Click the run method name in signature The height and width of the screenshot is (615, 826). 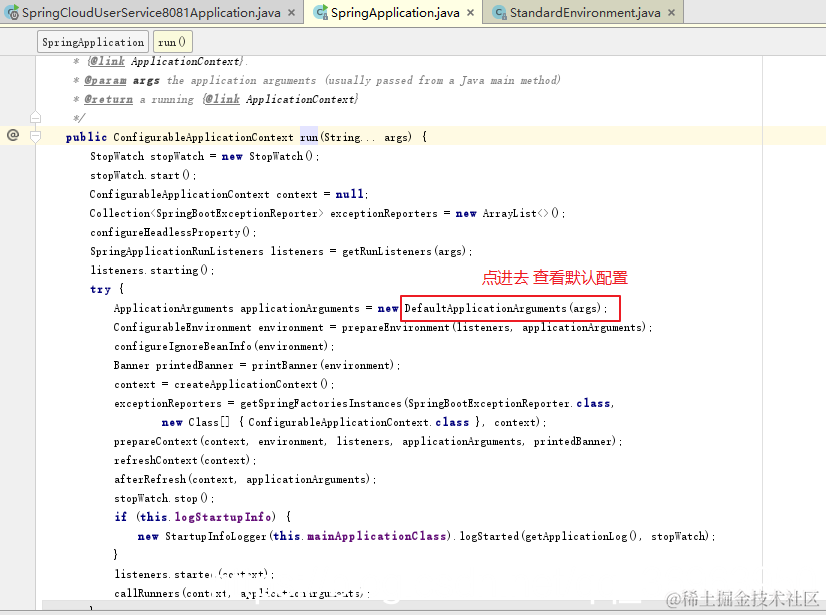tap(309, 137)
